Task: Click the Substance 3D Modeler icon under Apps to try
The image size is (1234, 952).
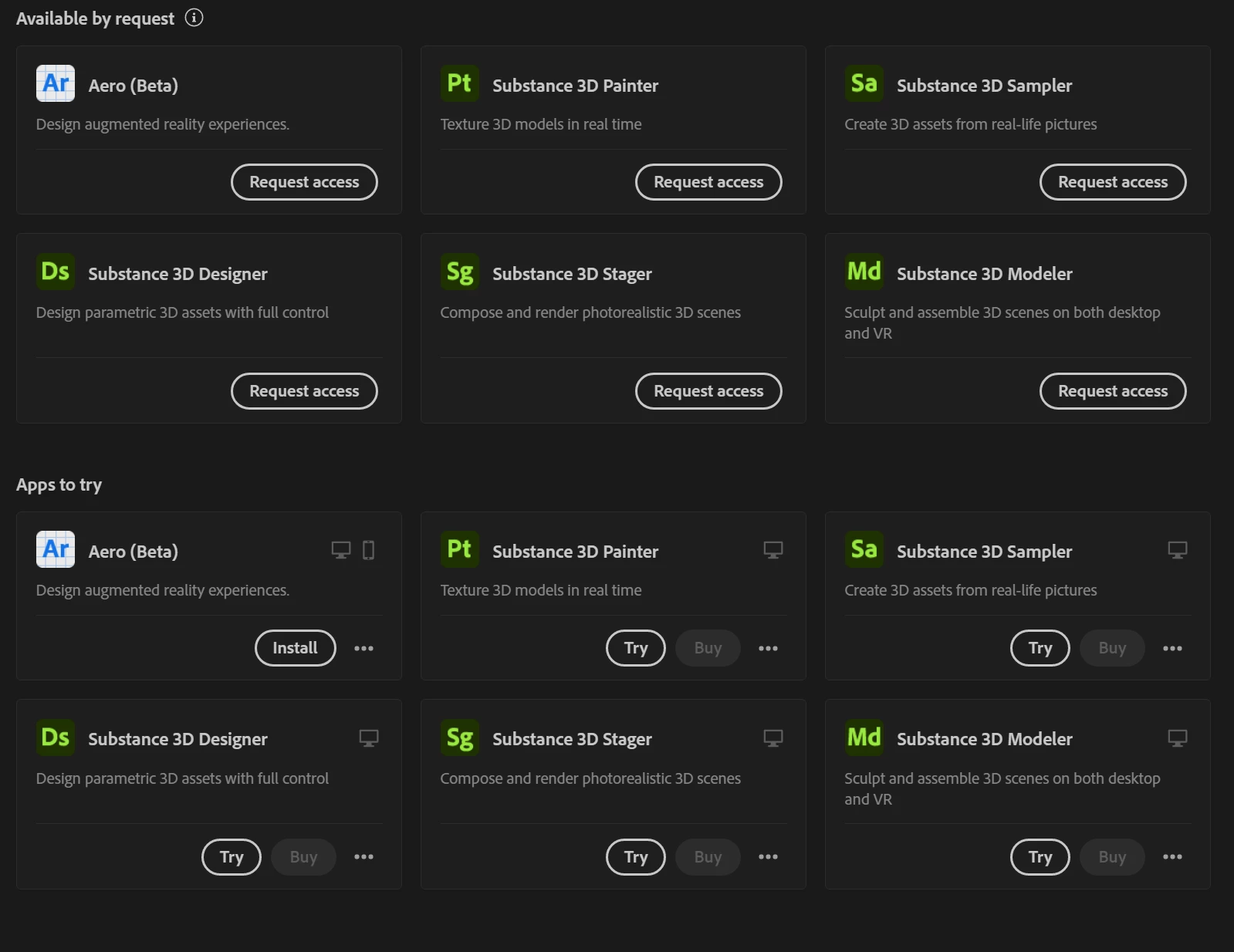Action: tap(864, 737)
